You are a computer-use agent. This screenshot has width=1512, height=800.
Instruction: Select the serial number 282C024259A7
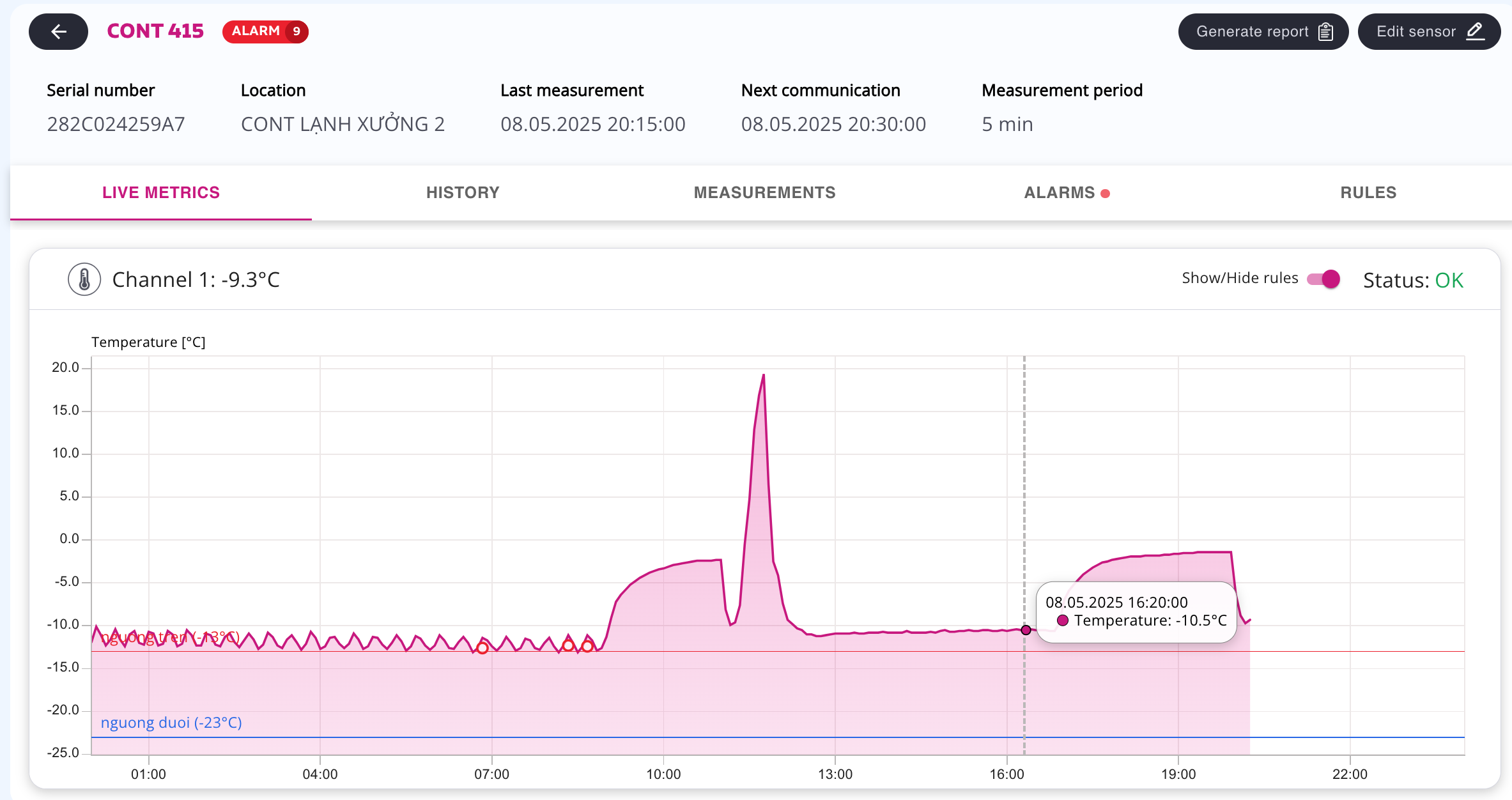[x=116, y=124]
